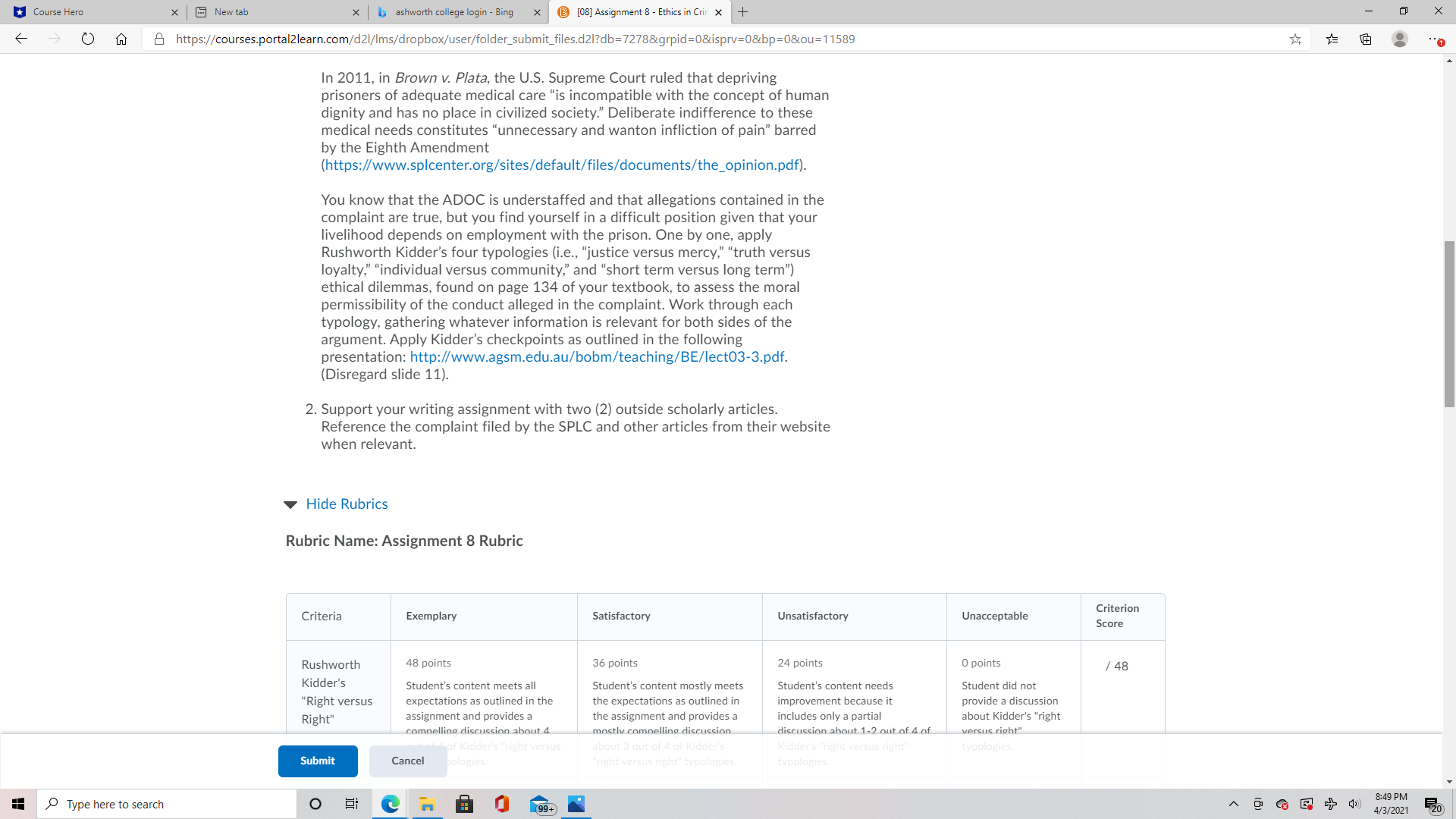Click the Windows search box
The width and height of the screenshot is (1456, 819).
coord(167,804)
